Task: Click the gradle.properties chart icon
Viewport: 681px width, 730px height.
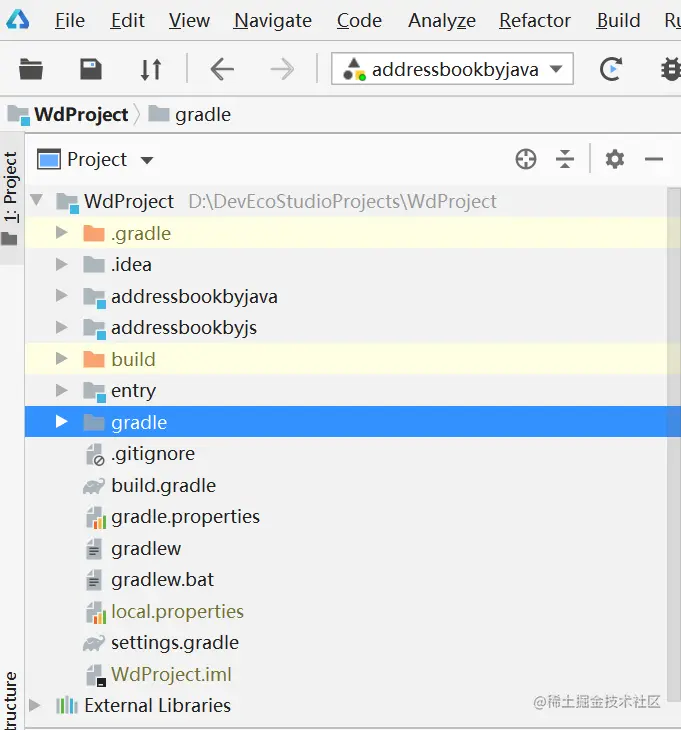Action: (96, 518)
